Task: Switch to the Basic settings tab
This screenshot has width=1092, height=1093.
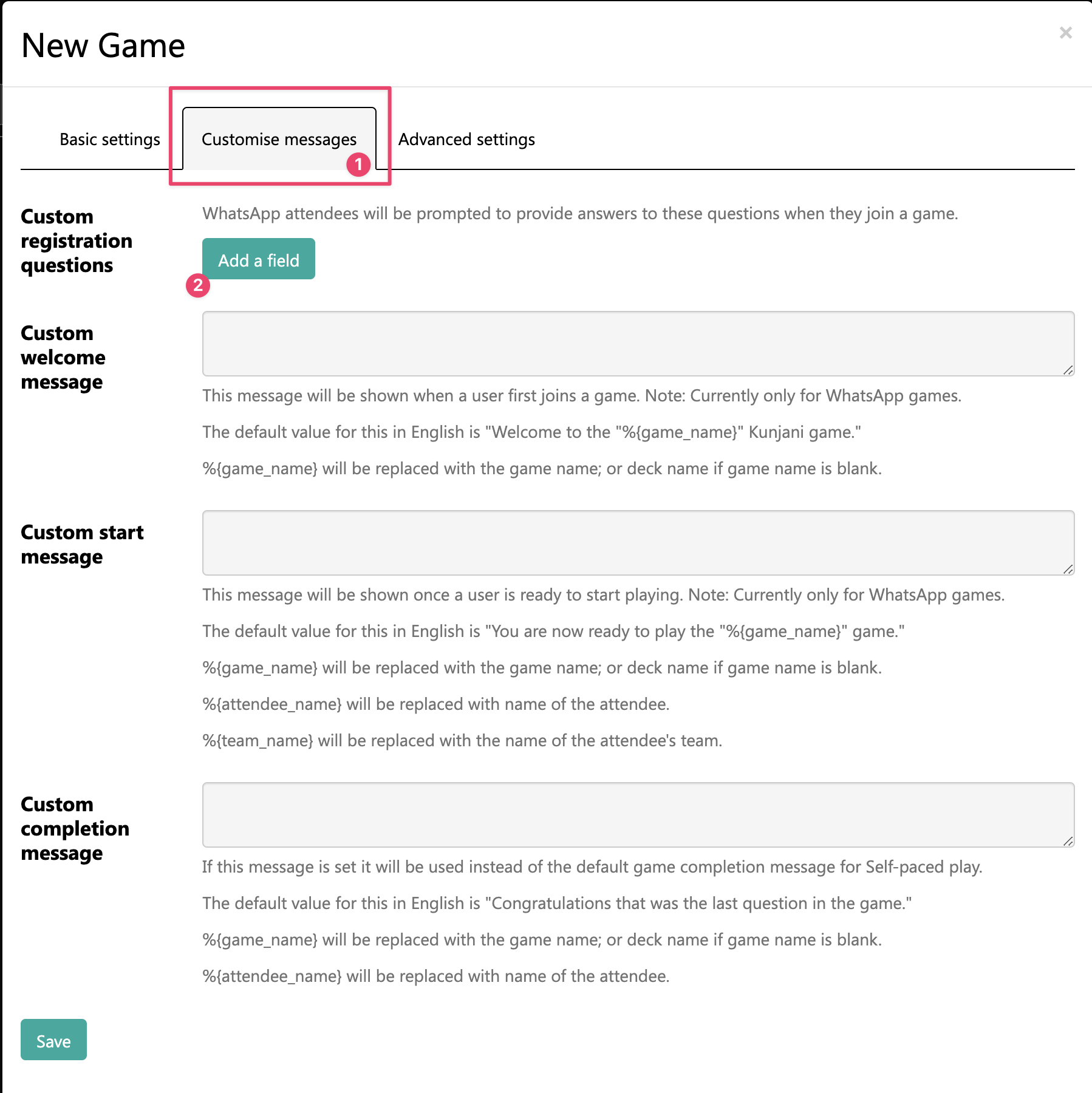Action: pos(110,139)
